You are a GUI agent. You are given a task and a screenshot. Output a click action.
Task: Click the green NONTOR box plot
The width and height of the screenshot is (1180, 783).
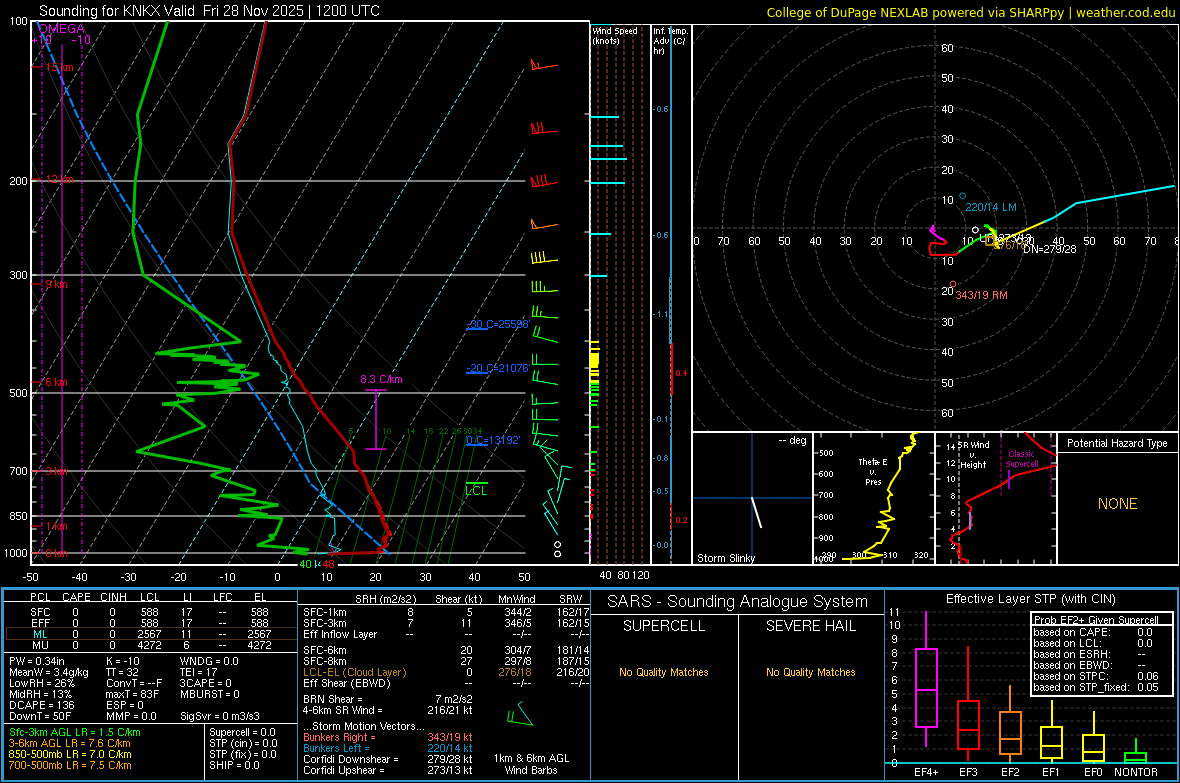(x=1136, y=752)
